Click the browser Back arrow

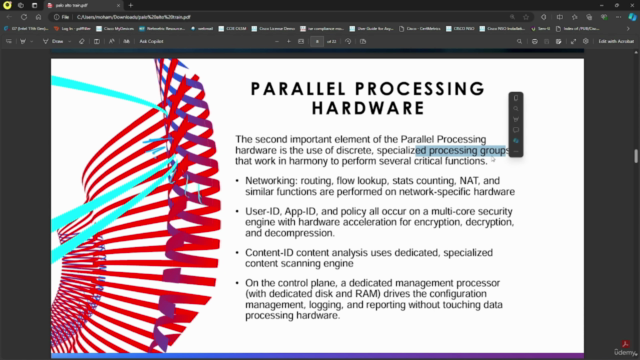tap(9, 17)
